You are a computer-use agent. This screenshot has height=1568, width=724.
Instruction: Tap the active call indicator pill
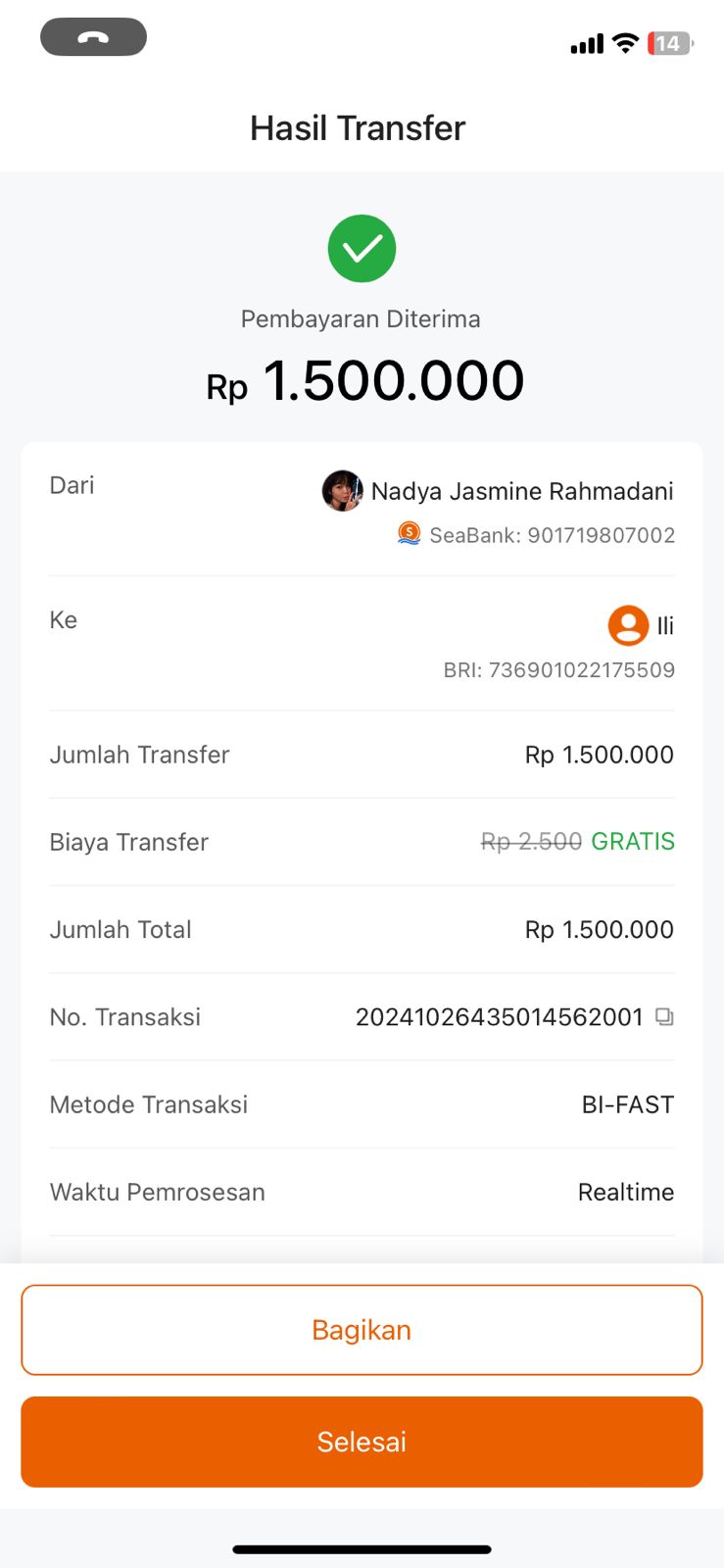tap(93, 38)
